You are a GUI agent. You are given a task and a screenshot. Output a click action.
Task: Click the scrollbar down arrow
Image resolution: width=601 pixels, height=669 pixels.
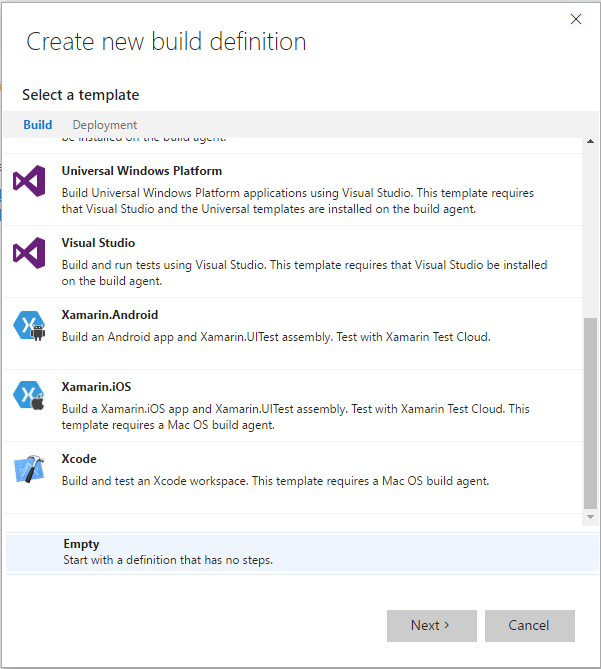pyautogui.click(x=591, y=517)
